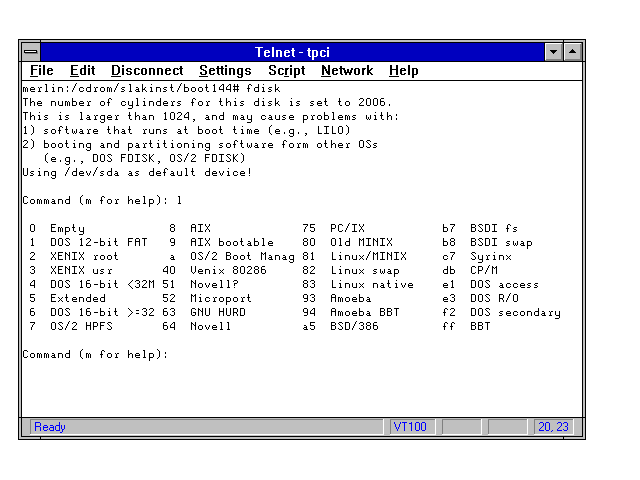Click the minimize down-arrow button
640x480 pixels.
pyautogui.click(x=554, y=51)
